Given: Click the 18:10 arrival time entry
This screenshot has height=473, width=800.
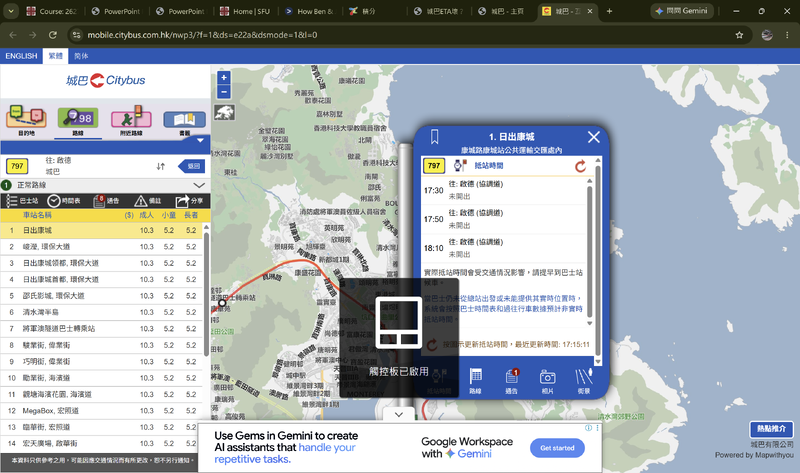Looking at the screenshot, I should (x=503, y=248).
